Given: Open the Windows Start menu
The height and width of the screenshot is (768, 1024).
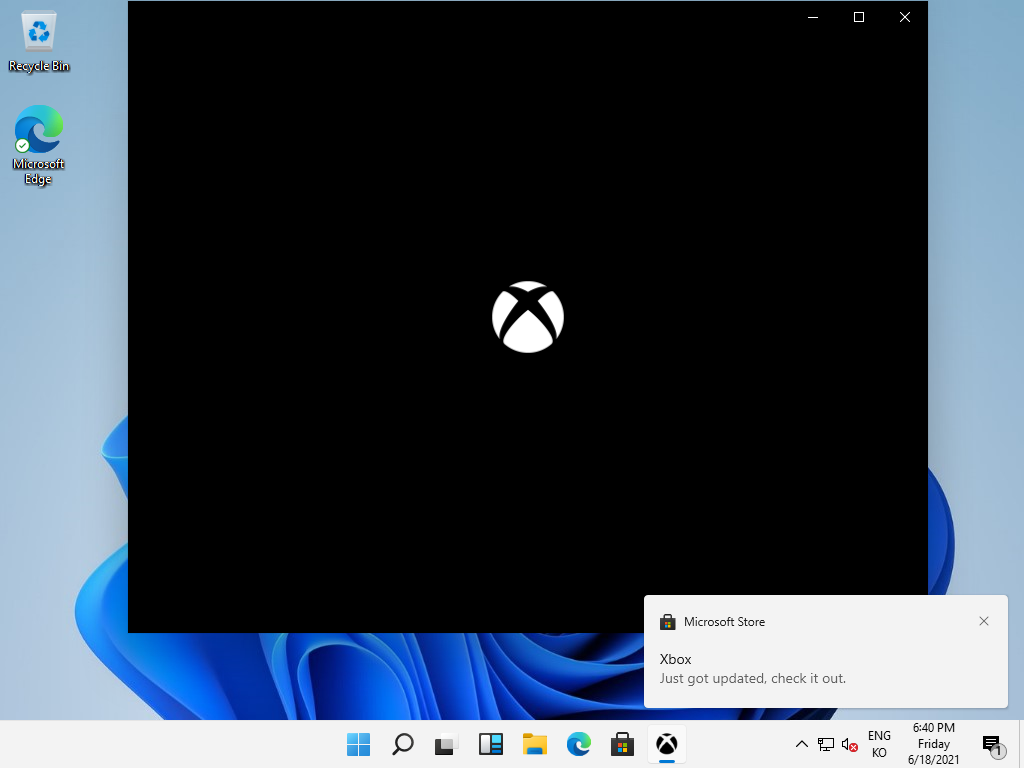Looking at the screenshot, I should [359, 744].
